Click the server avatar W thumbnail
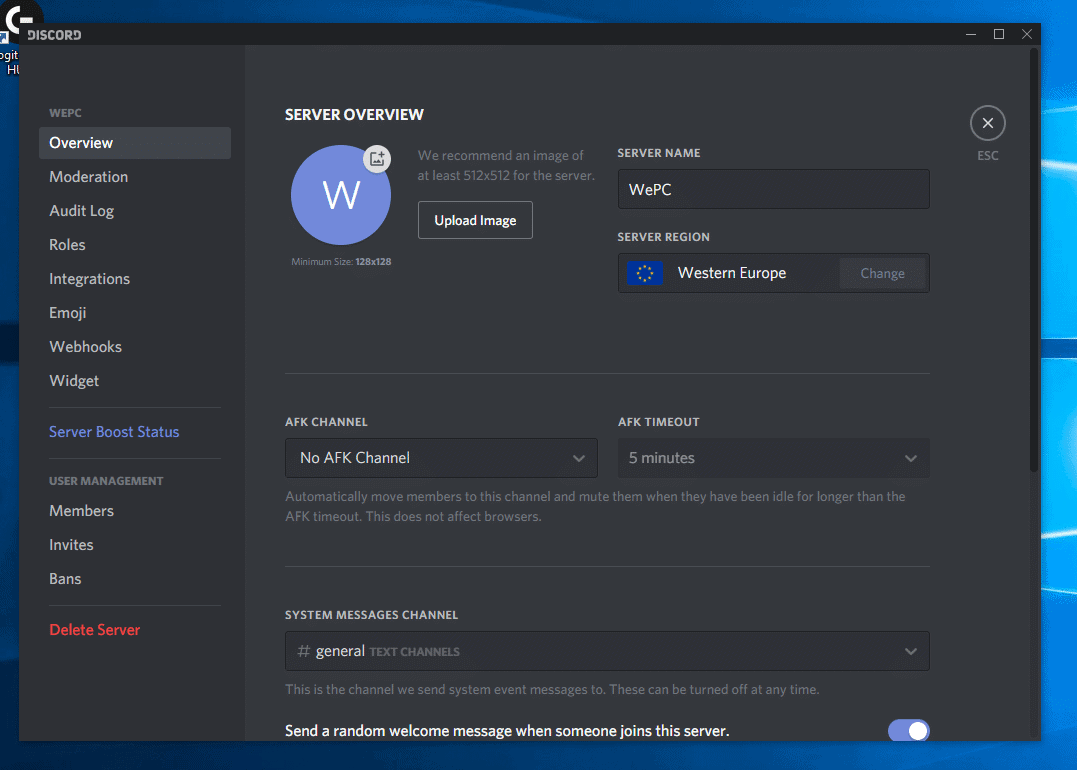Viewport: 1077px width, 770px height. point(341,195)
